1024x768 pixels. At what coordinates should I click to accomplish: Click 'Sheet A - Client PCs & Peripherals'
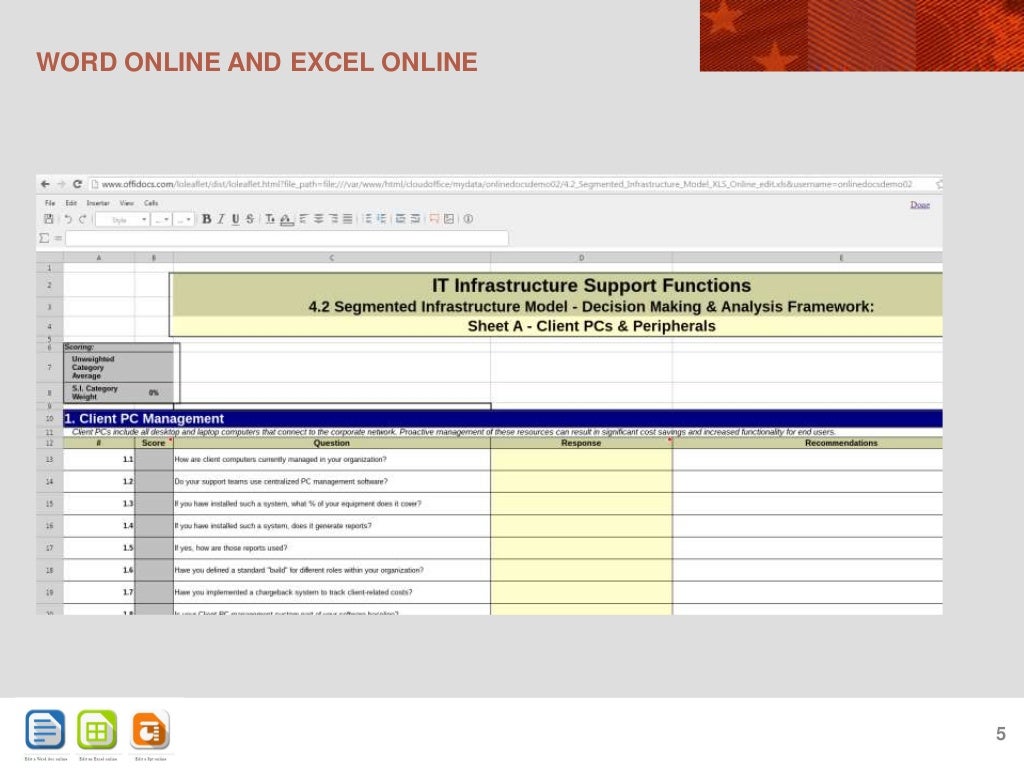coord(591,326)
